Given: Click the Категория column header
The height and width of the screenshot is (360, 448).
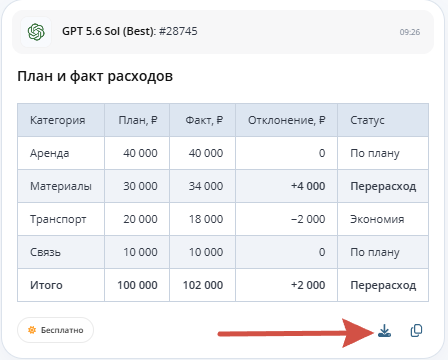Looking at the screenshot, I should 61,120.
